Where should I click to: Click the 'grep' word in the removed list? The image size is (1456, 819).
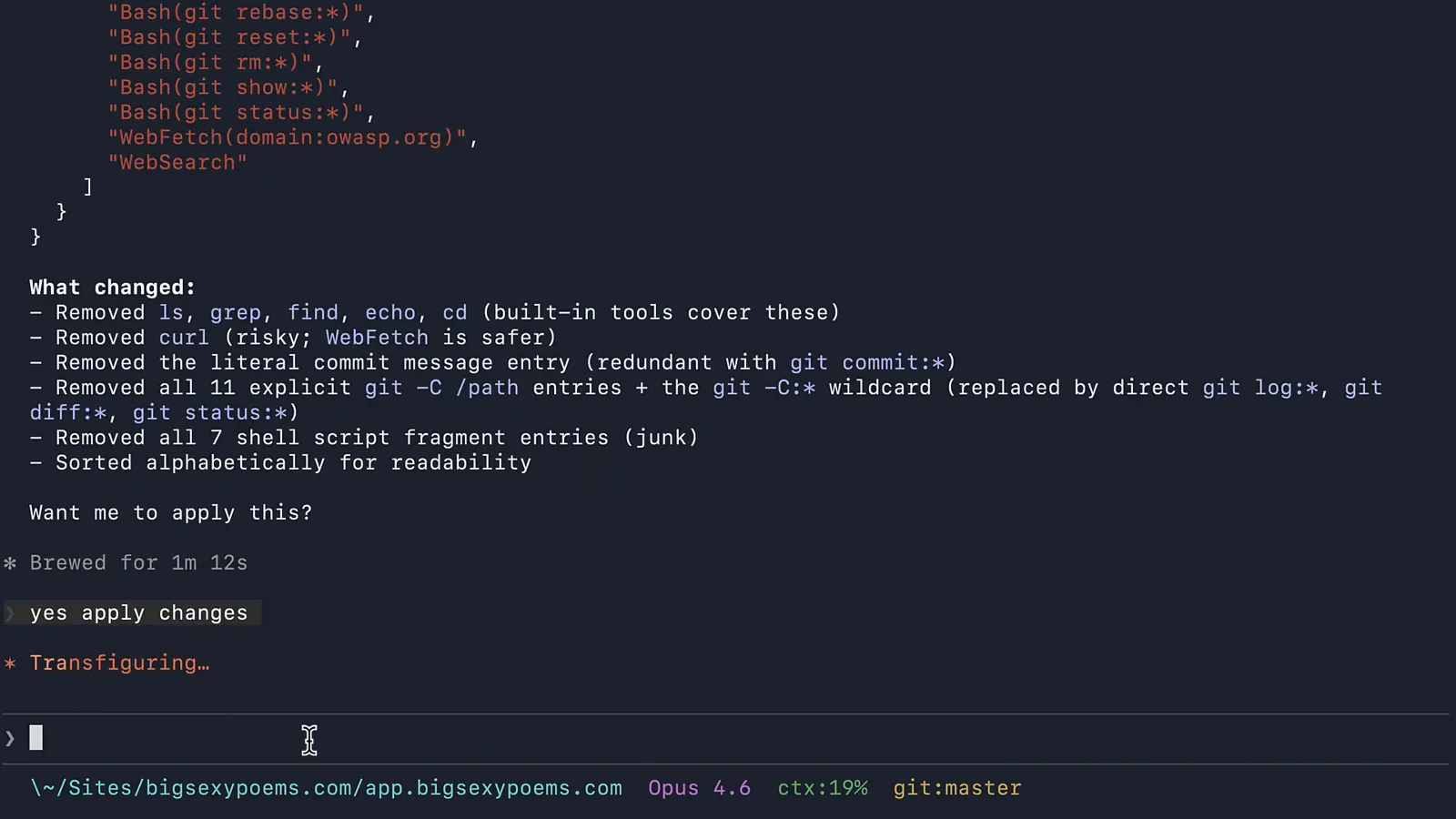pos(235,313)
